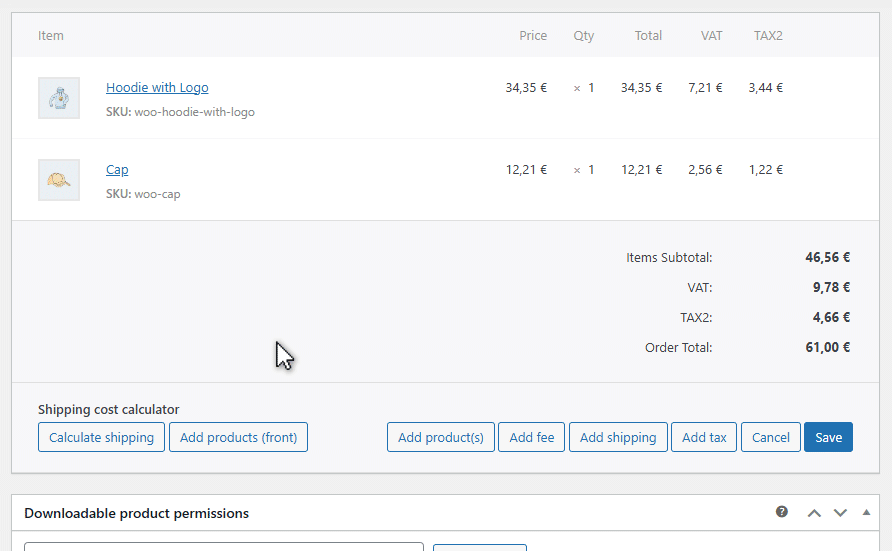Screen dimensions: 892x551
Task: Click the help icon for Downloadable product permissions
Action: pyautogui.click(x=782, y=512)
